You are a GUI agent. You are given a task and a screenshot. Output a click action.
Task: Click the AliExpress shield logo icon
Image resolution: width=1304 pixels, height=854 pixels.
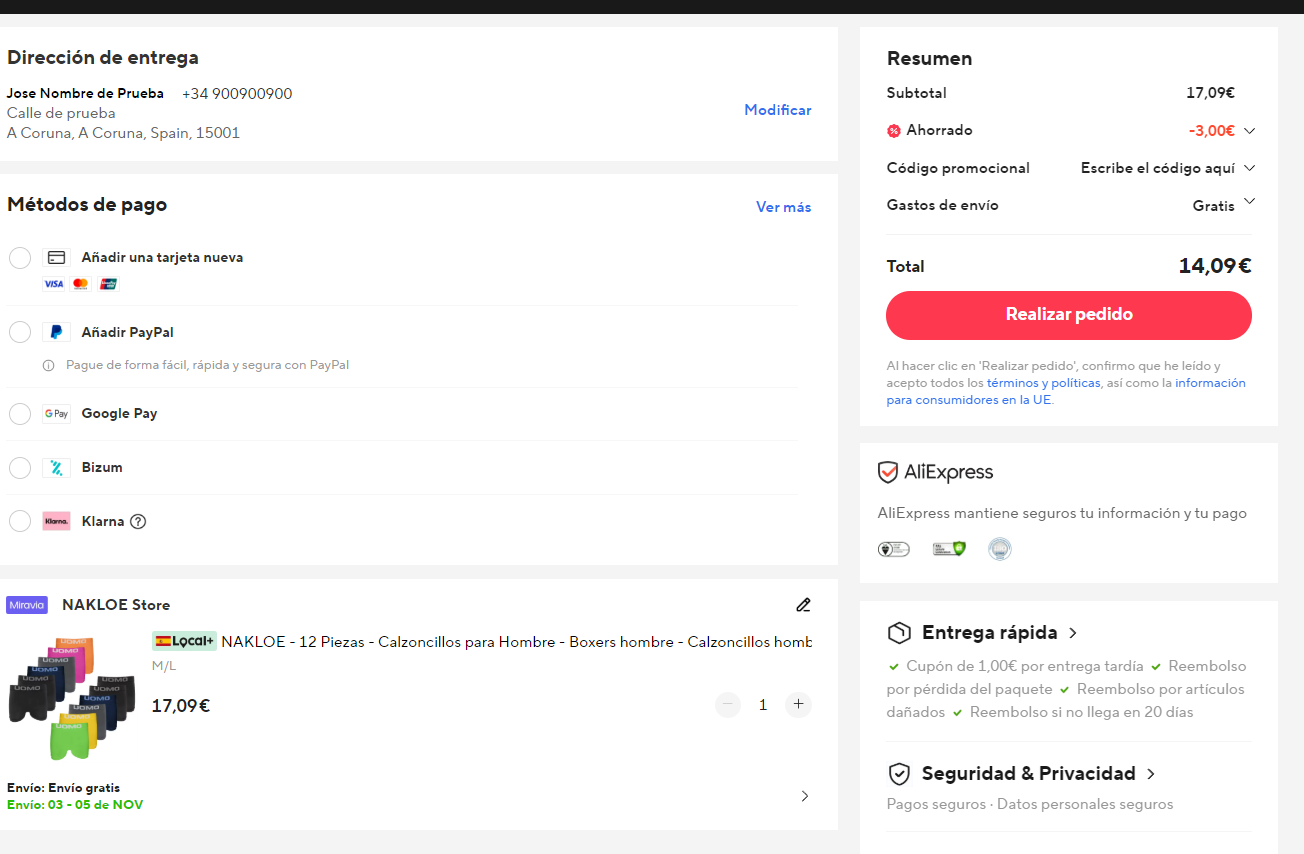pos(887,472)
